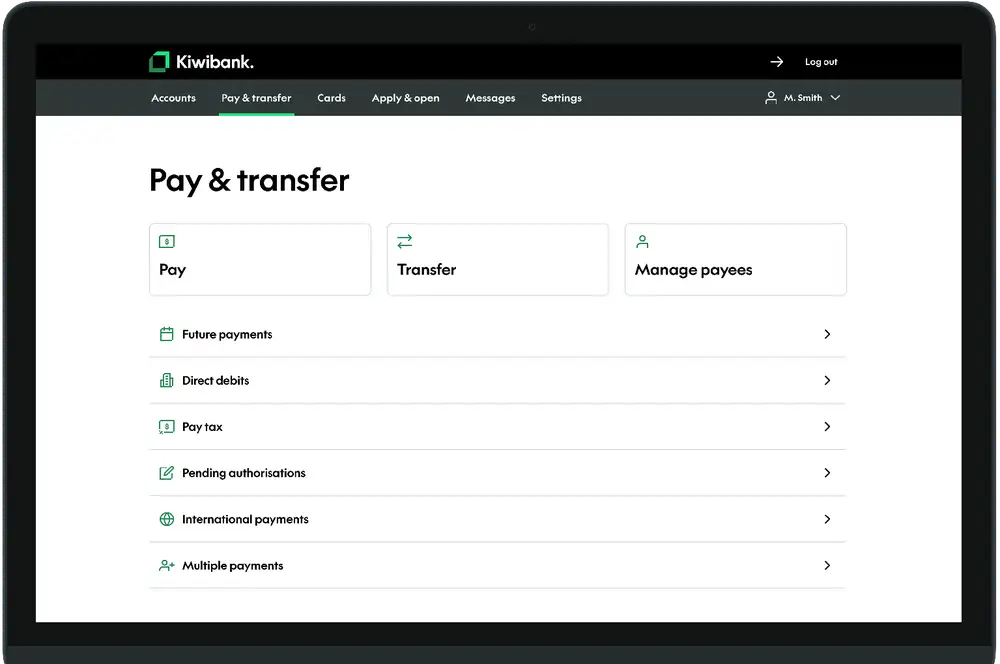This screenshot has height=664, width=1000.
Task: Click the Pay & transfer page heading
Action: [x=249, y=181]
